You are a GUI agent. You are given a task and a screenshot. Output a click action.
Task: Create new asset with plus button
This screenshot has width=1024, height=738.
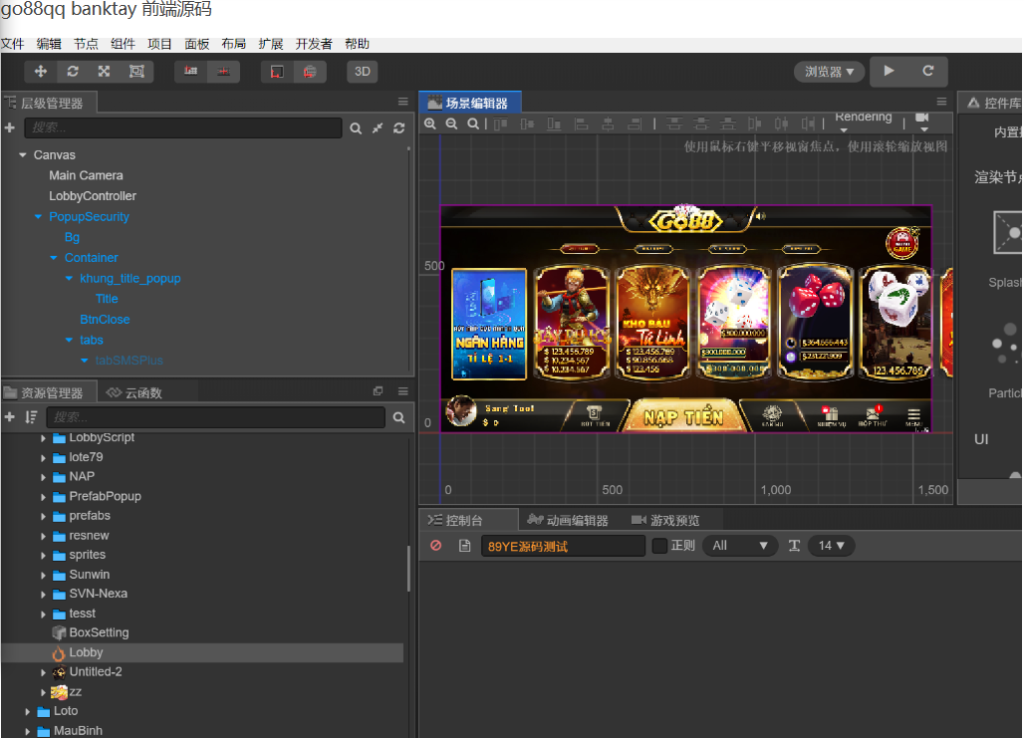tap(10, 417)
